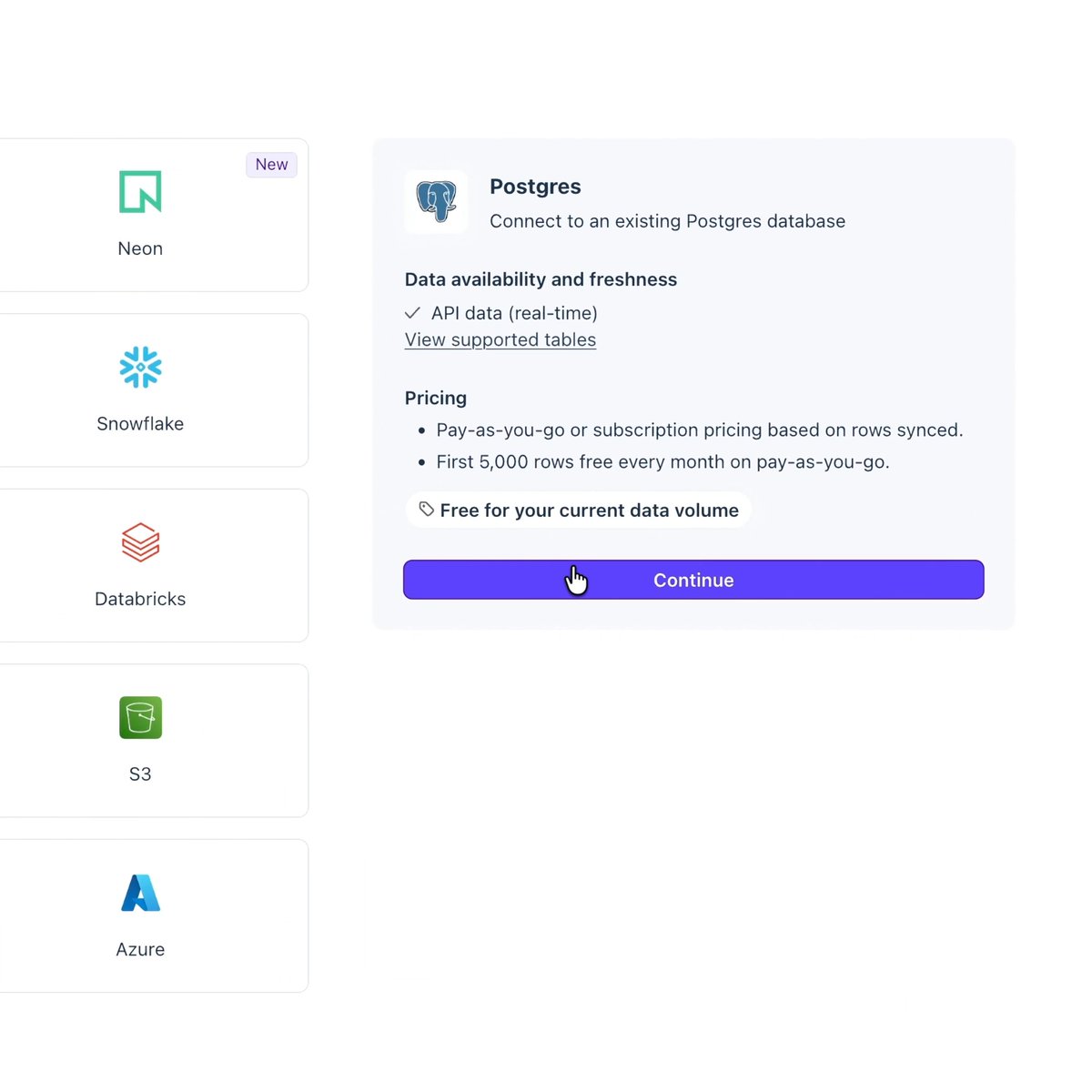This screenshot has width=1092, height=1092.
Task: Select the Databricks card label
Action: 140,599
